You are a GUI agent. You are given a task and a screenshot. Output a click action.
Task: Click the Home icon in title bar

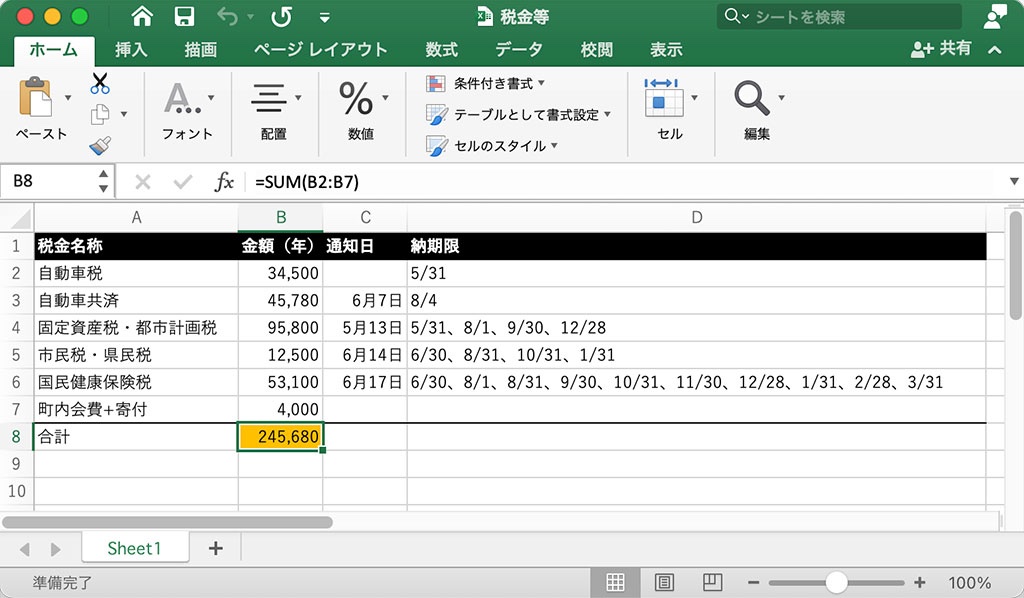click(143, 16)
